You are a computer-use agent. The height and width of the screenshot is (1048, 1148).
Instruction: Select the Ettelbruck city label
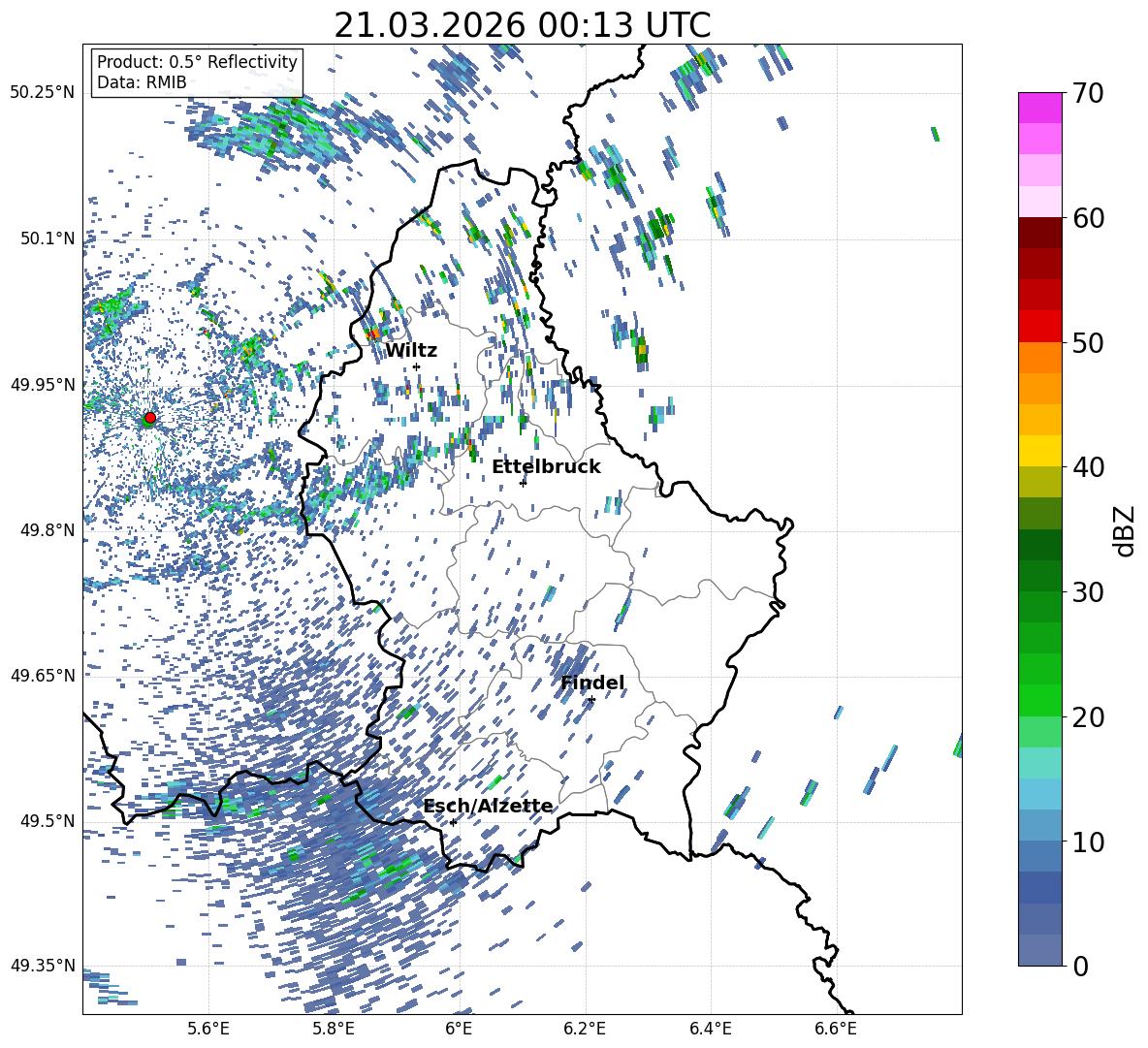[x=546, y=466]
